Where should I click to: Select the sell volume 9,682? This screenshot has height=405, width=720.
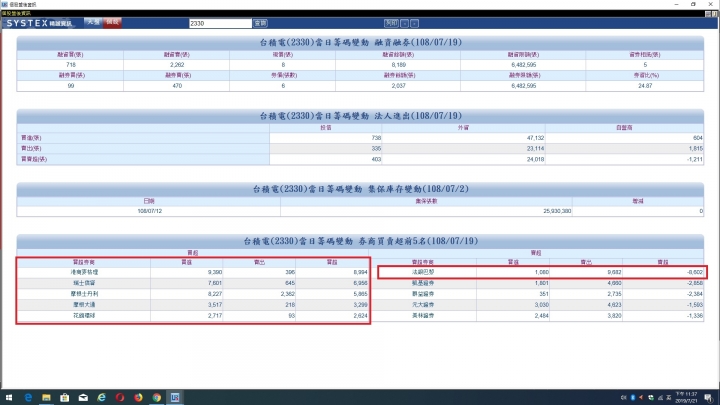pos(614,272)
